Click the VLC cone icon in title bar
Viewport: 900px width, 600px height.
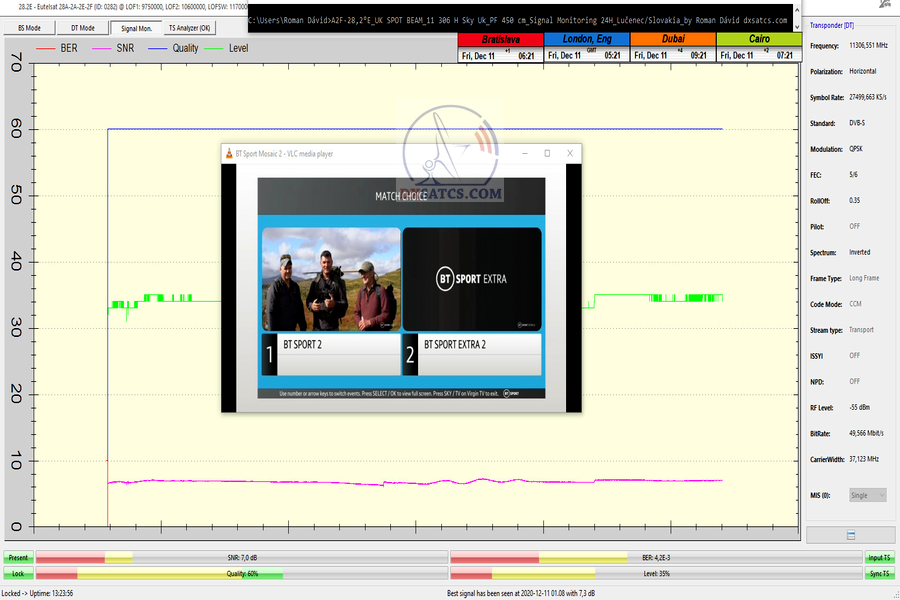tap(232, 153)
